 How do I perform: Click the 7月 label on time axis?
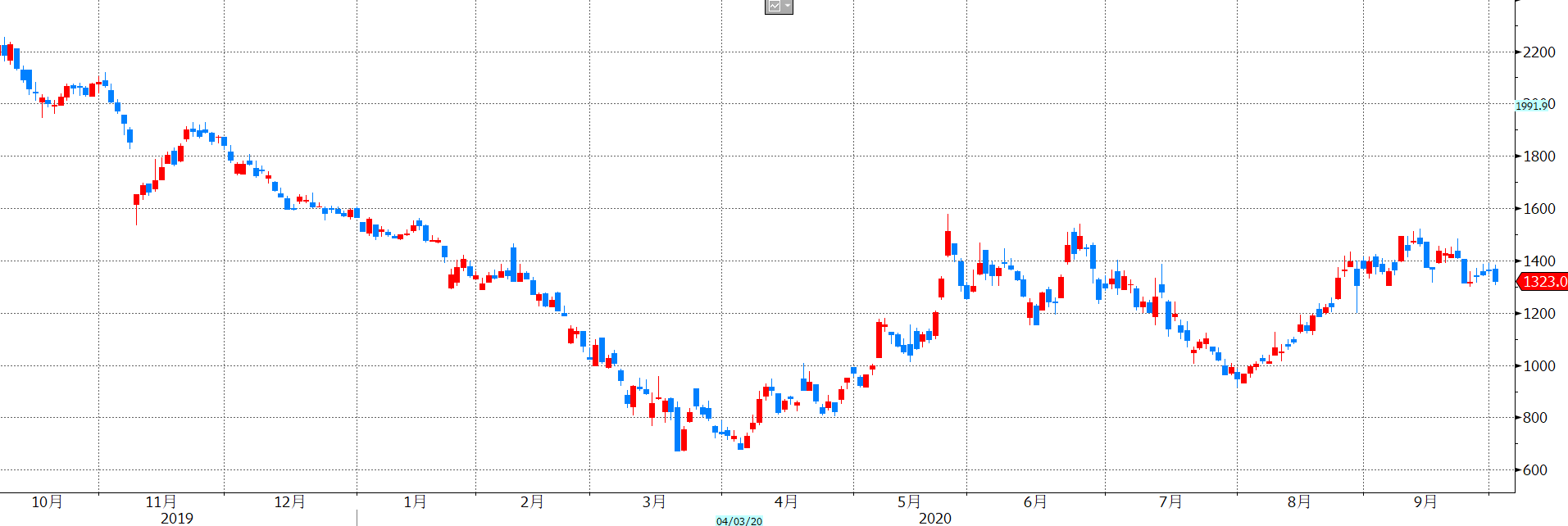click(1170, 501)
